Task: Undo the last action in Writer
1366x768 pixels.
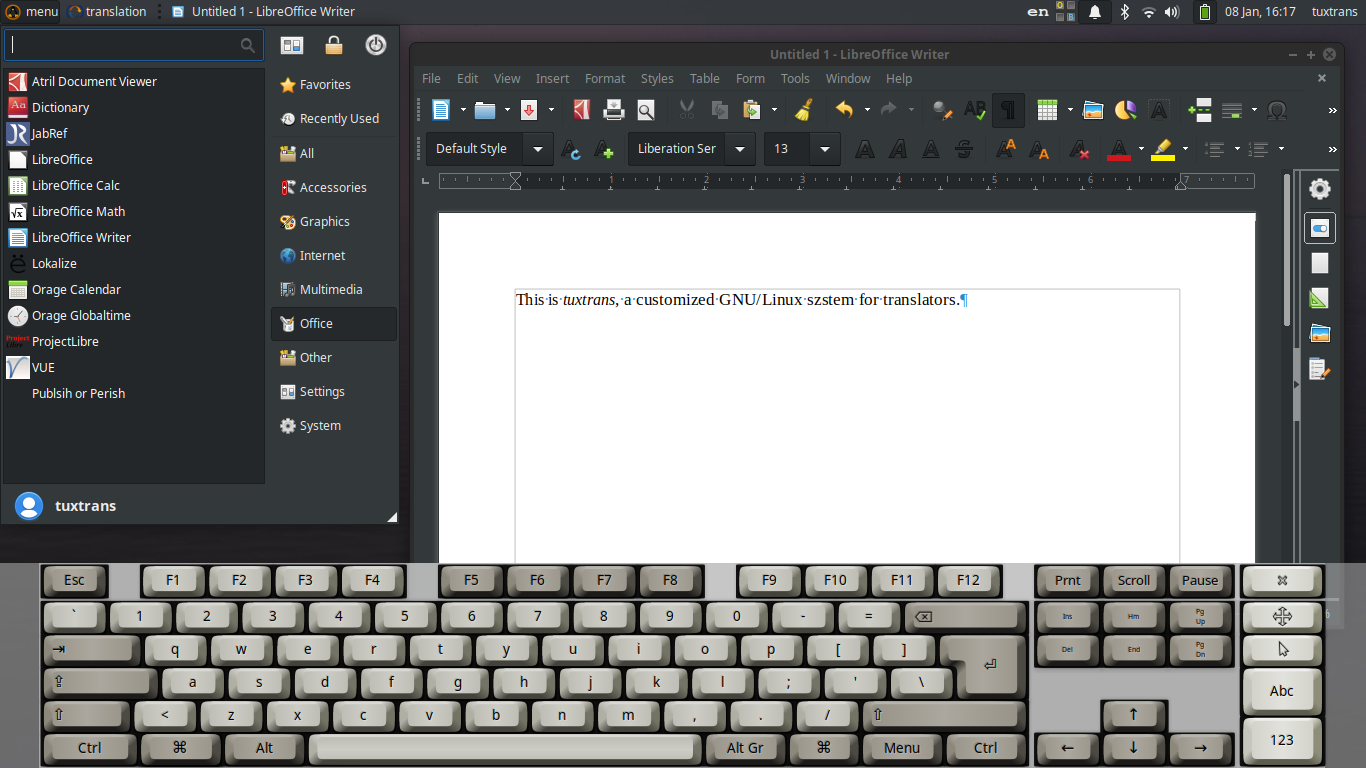Action: pos(845,109)
